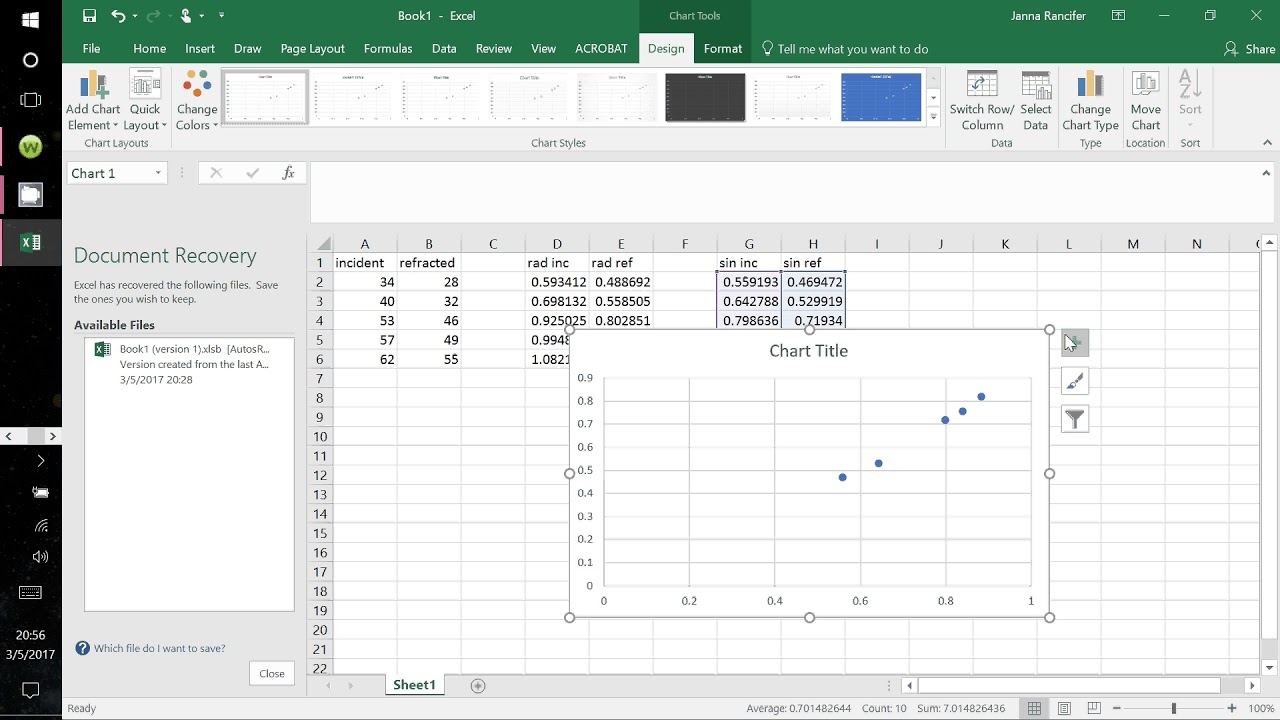Image resolution: width=1280 pixels, height=720 pixels.
Task: Click the Cortana circle icon
Action: pyautogui.click(x=30, y=60)
